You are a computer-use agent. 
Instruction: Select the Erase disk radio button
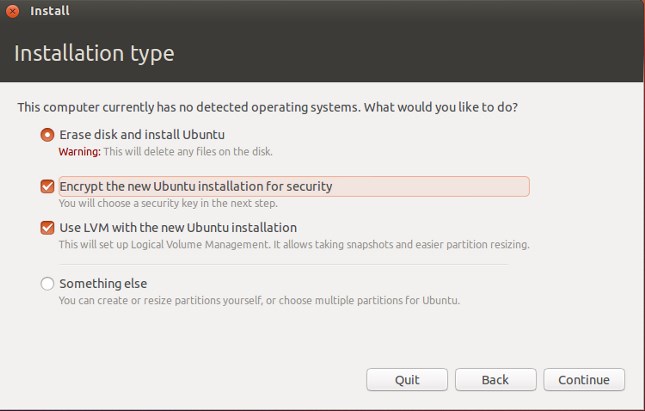tap(47, 135)
